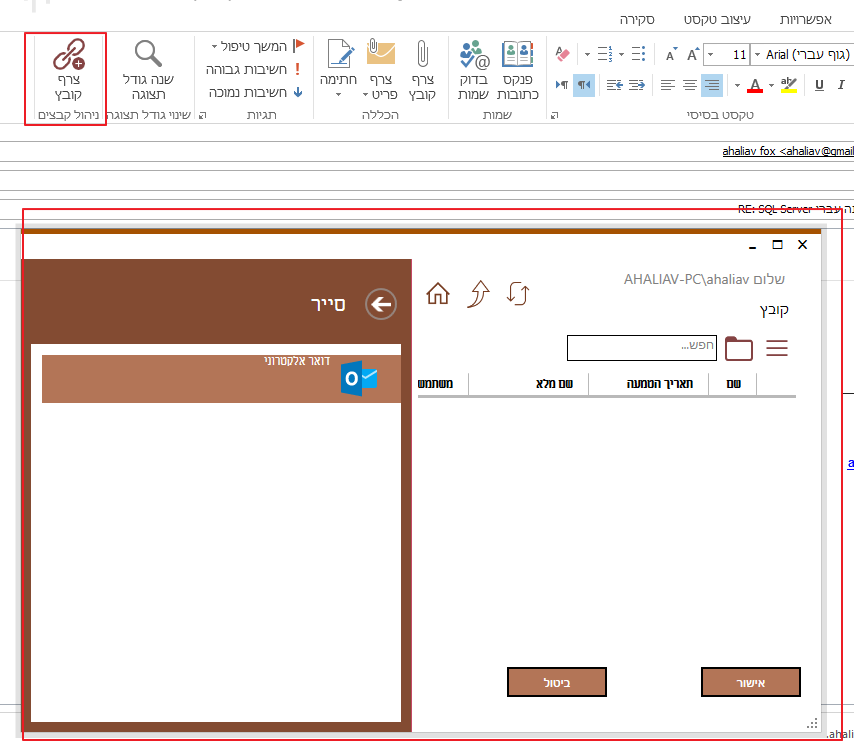Image resolution: width=854 pixels, height=746 pixels.
Task: Toggle left-to-right text direction button
Action: pos(562,85)
